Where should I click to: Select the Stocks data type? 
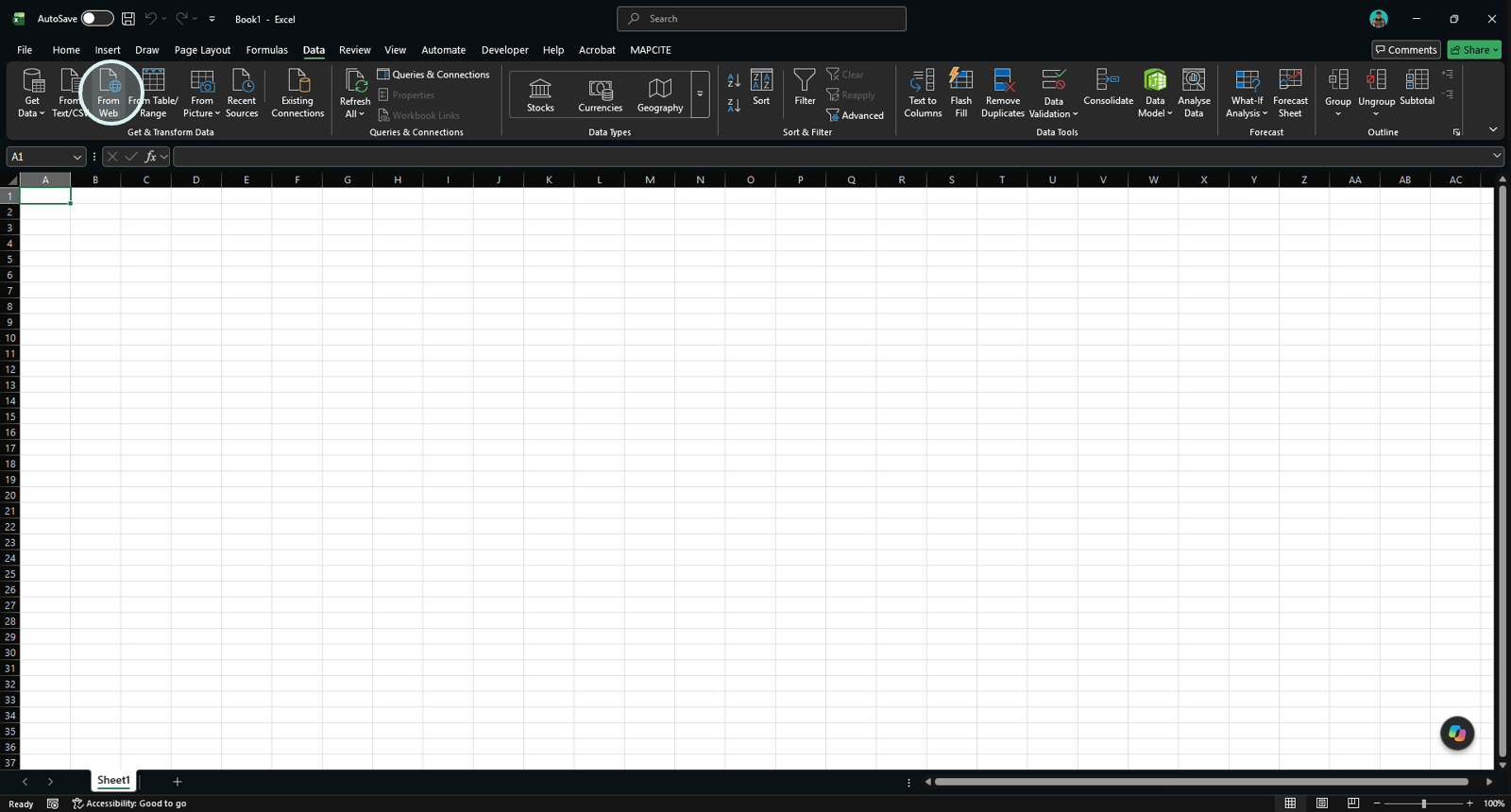pyautogui.click(x=540, y=94)
